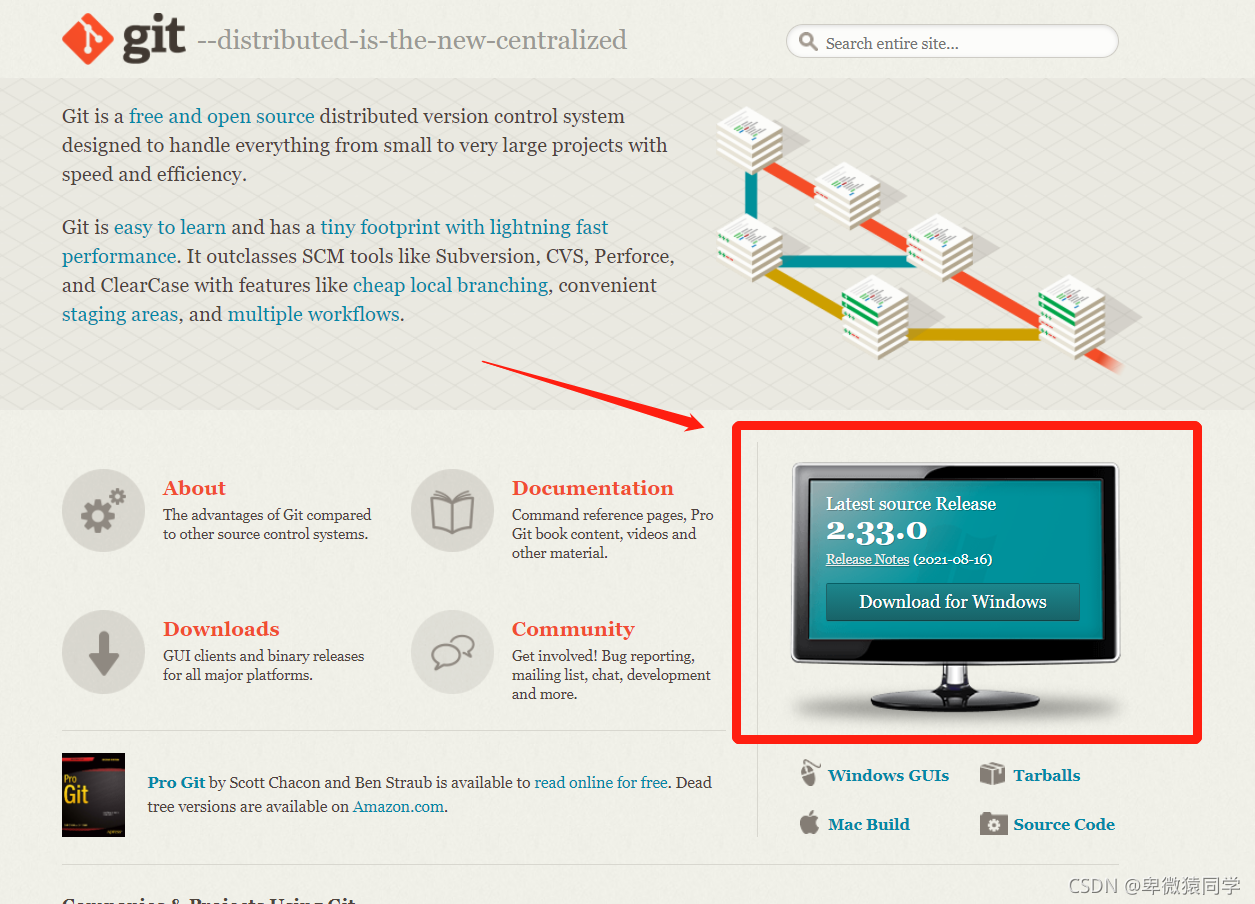Open the Tarballs link
1255x904 pixels.
coord(1046,775)
